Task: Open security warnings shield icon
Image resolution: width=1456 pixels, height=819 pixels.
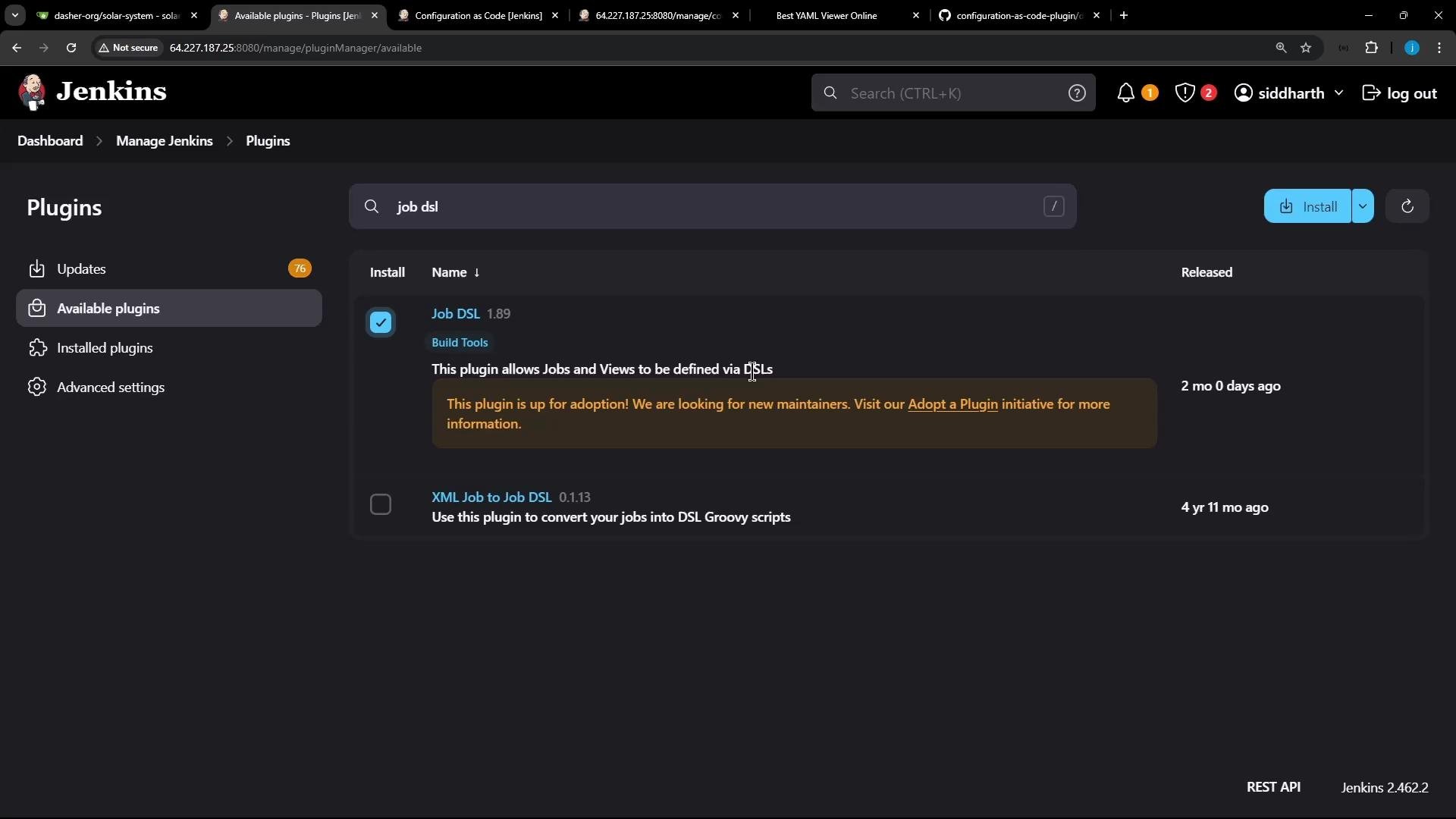Action: tap(1185, 93)
